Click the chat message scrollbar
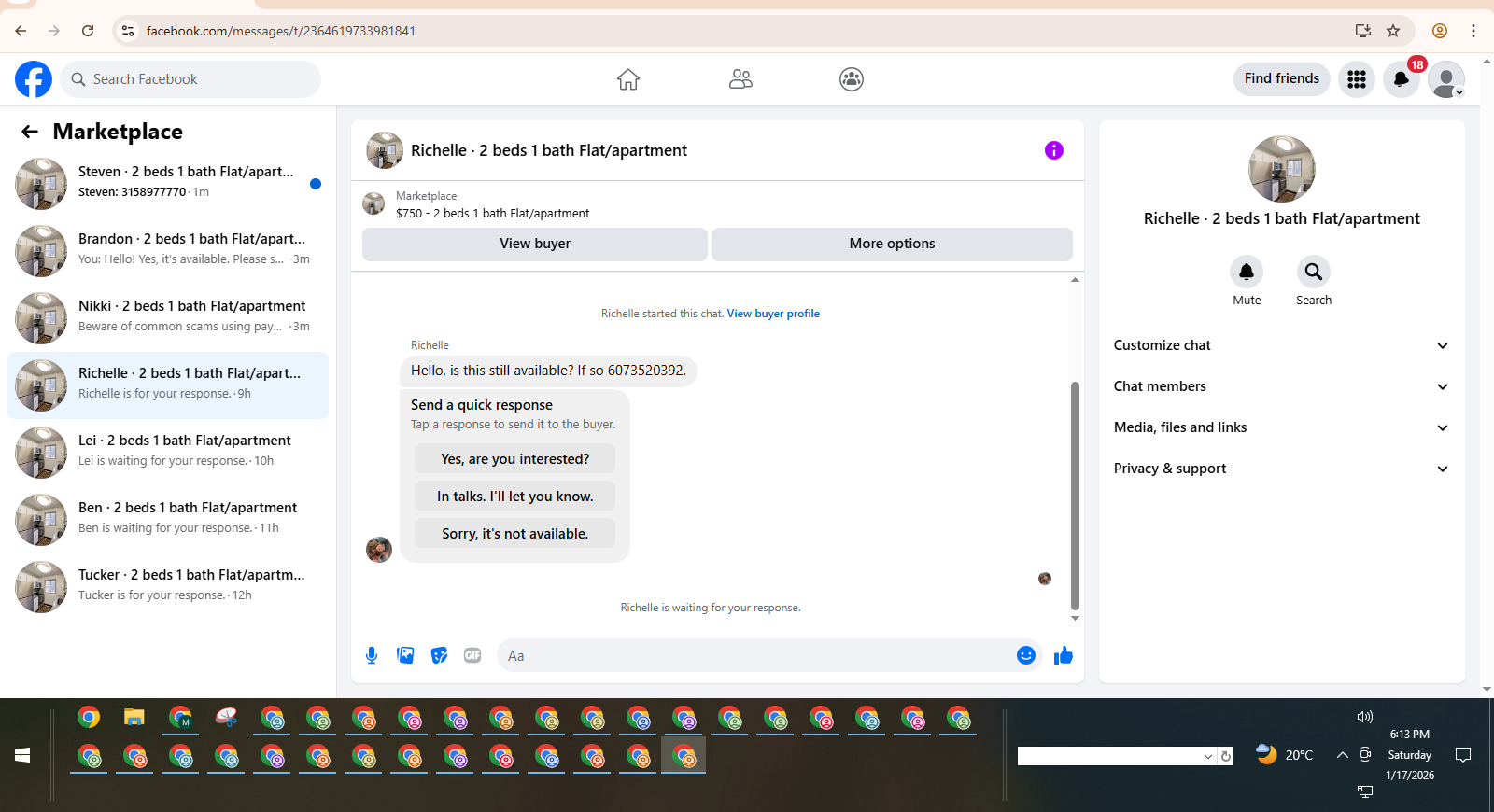 coord(1075,495)
